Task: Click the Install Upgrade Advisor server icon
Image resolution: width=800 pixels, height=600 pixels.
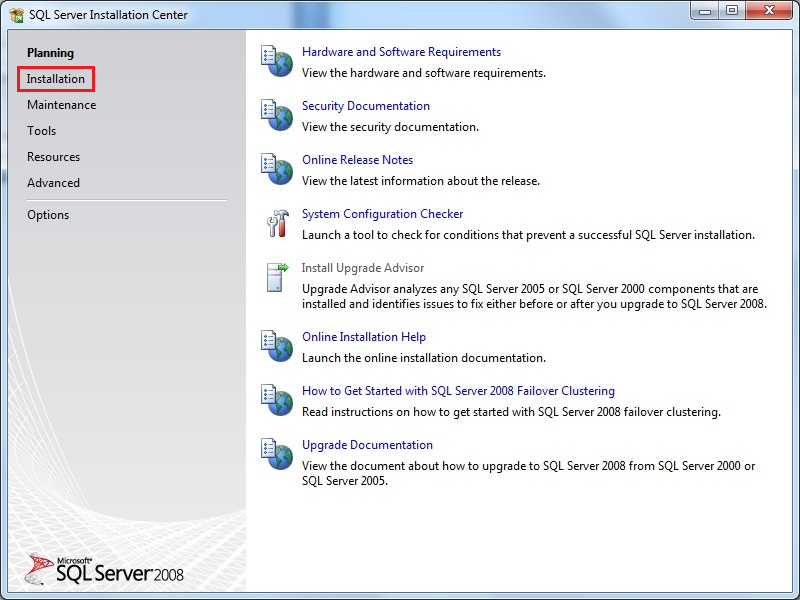Action: point(278,277)
